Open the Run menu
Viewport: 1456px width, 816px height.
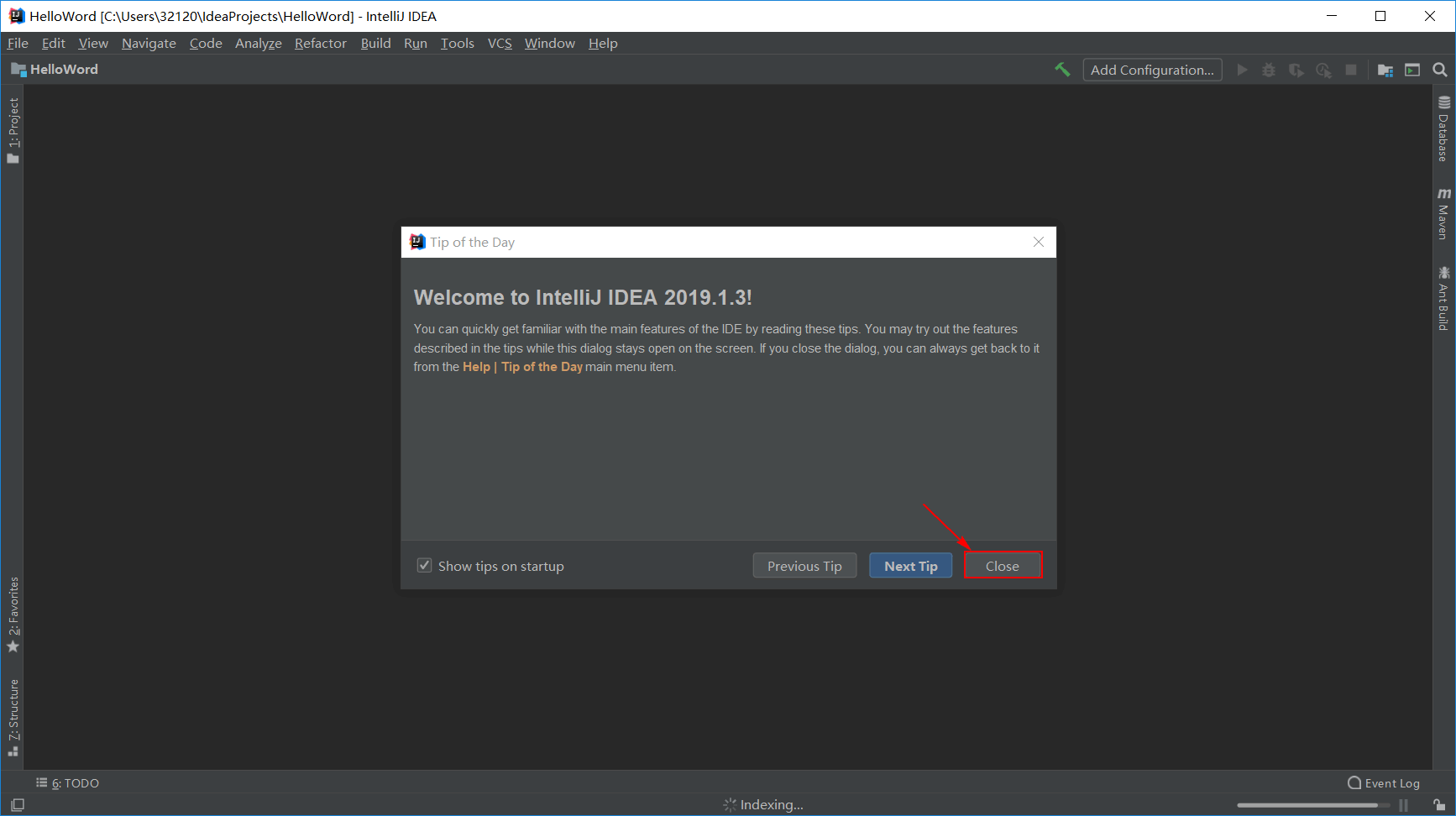point(416,44)
